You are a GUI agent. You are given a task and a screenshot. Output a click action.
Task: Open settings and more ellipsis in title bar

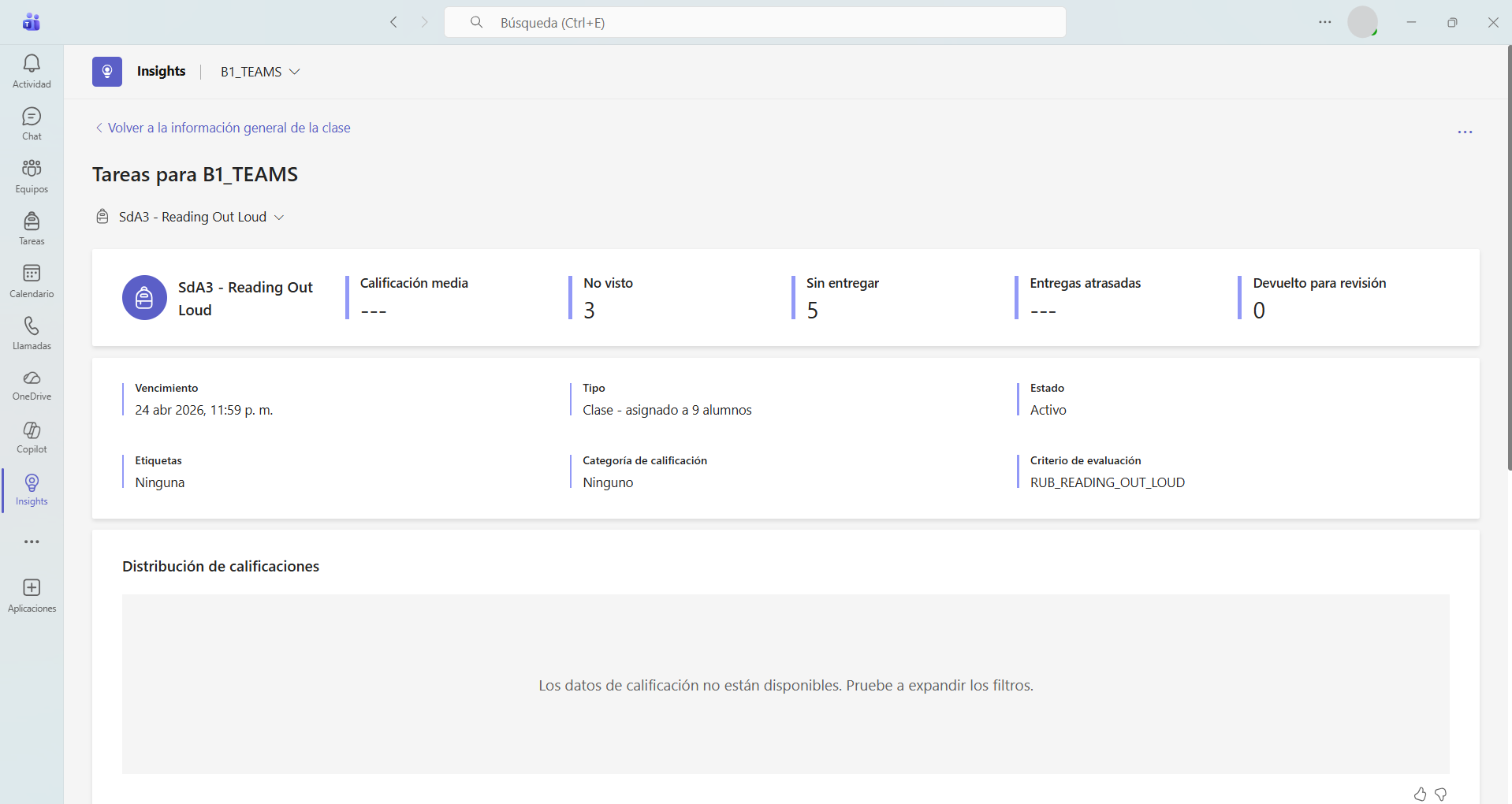point(1325,22)
